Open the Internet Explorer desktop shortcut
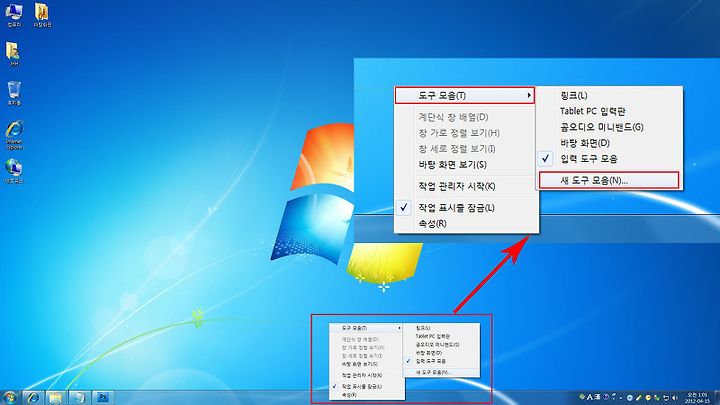Image resolution: width=720 pixels, height=405 pixels. 14,135
